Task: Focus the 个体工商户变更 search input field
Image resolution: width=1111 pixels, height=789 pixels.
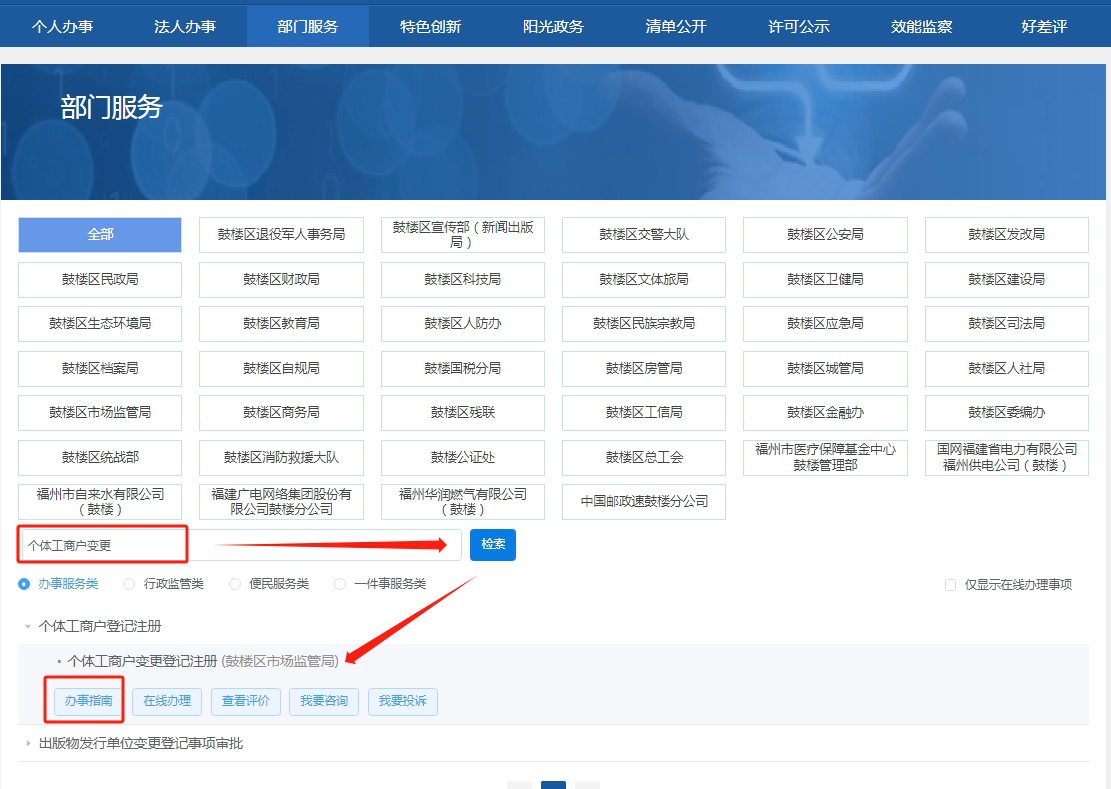Action: point(240,545)
